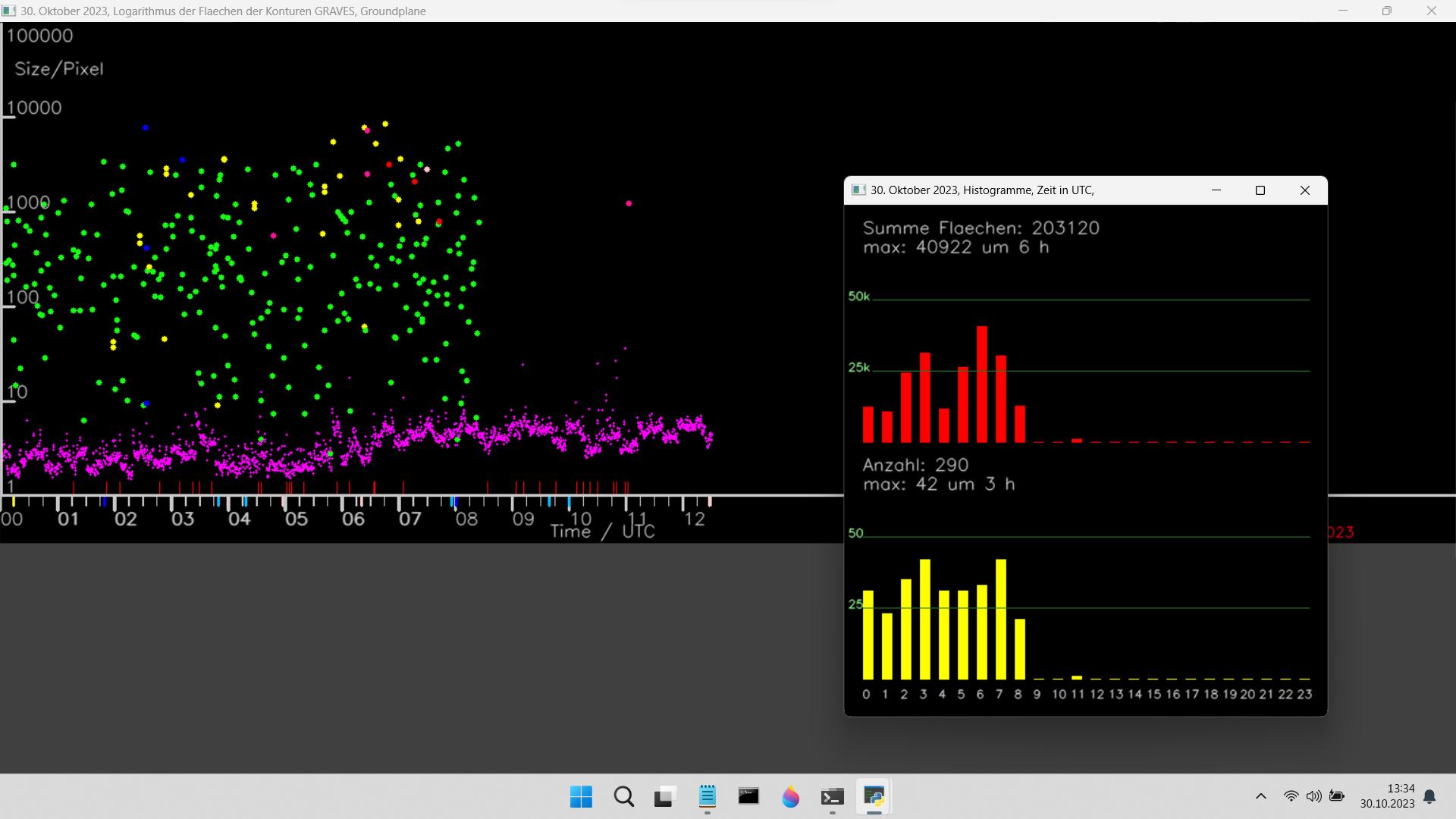
Task: Open the volume speaker tray icon
Action: [x=1314, y=796]
